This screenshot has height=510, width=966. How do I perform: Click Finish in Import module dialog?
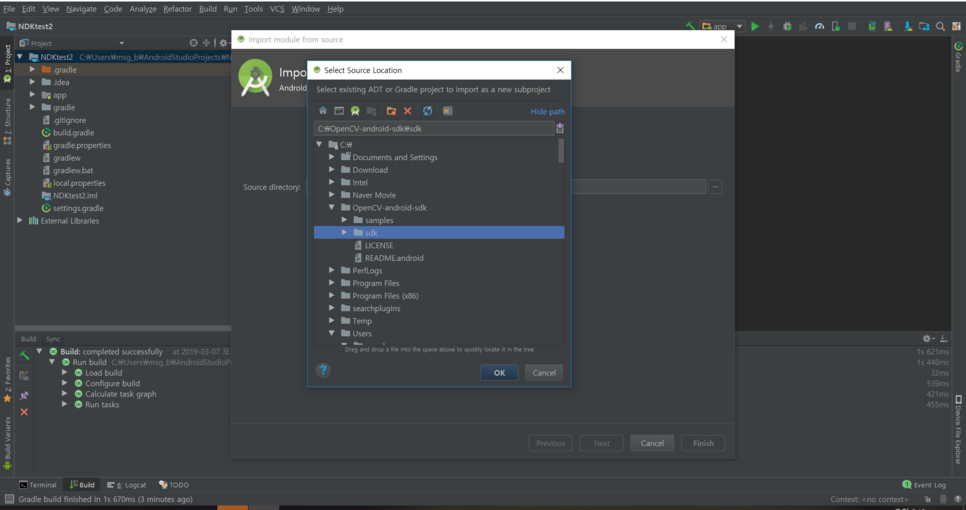(703, 443)
